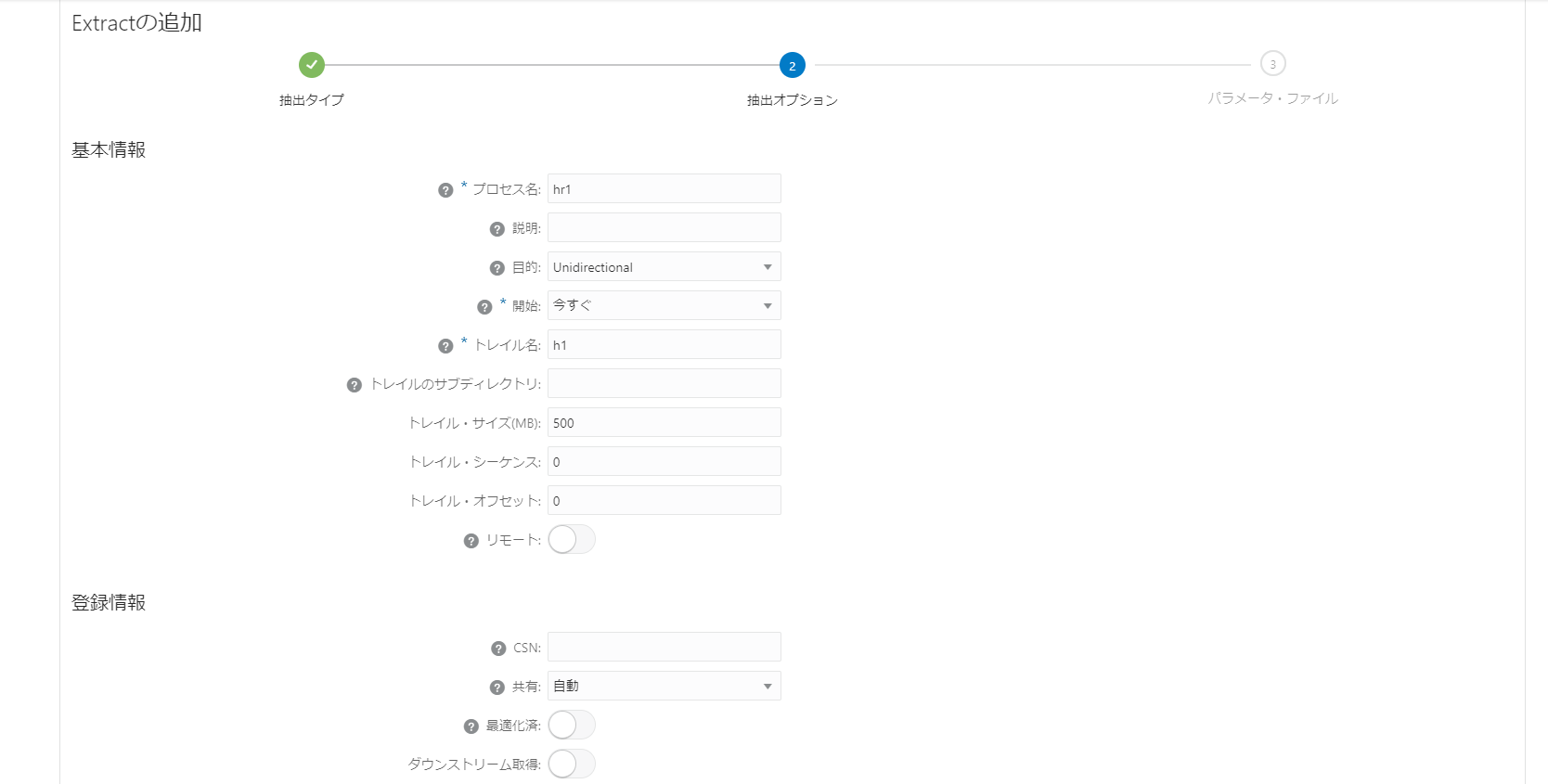1548x784 pixels.
Task: Click help icon beside 開始 field
Action: [484, 307]
